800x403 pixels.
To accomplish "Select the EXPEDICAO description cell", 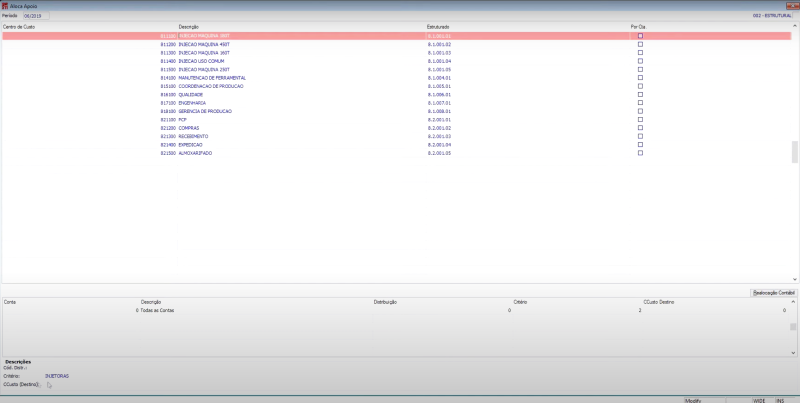I will (190, 145).
